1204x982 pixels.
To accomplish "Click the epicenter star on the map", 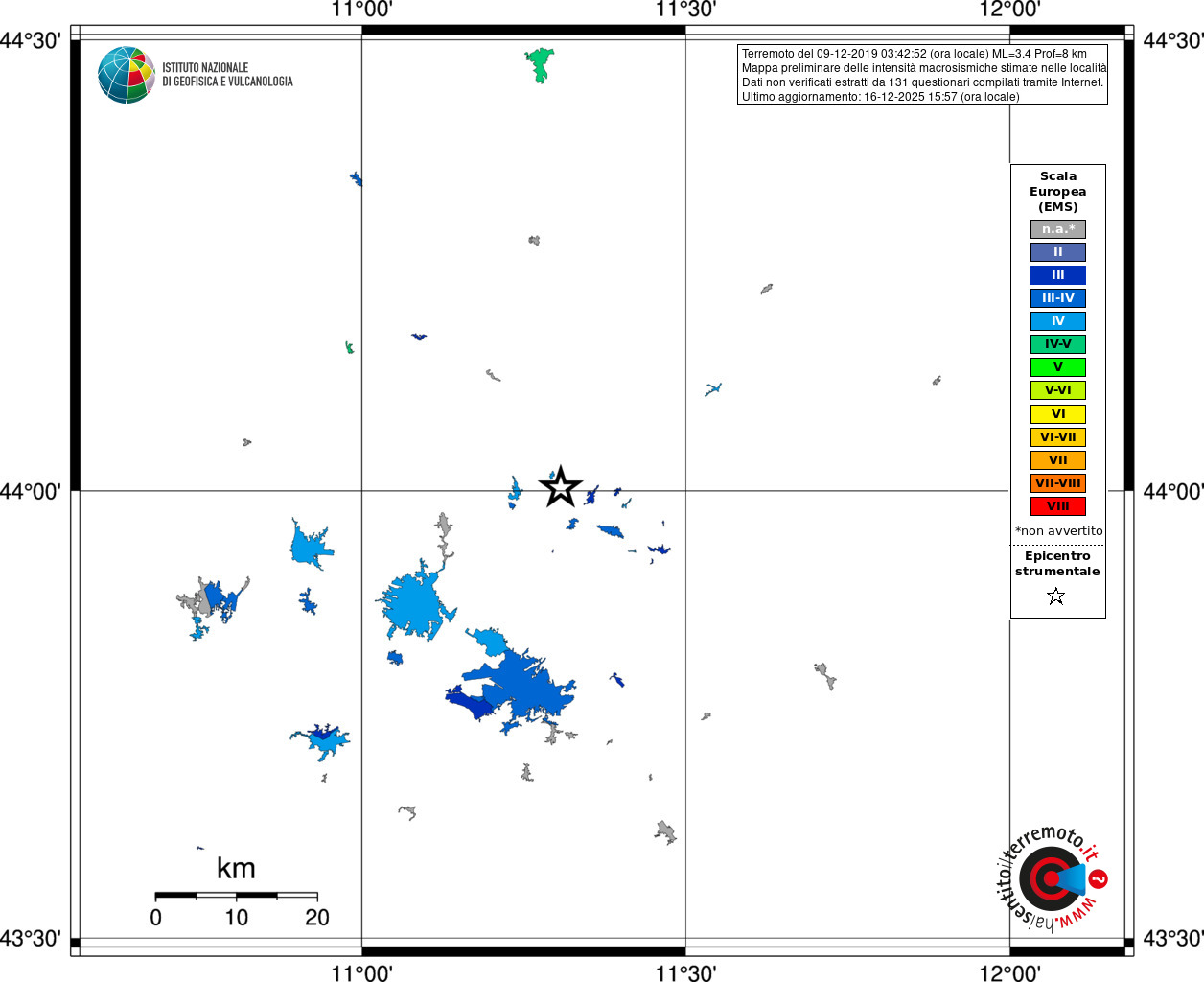I will 561,487.
